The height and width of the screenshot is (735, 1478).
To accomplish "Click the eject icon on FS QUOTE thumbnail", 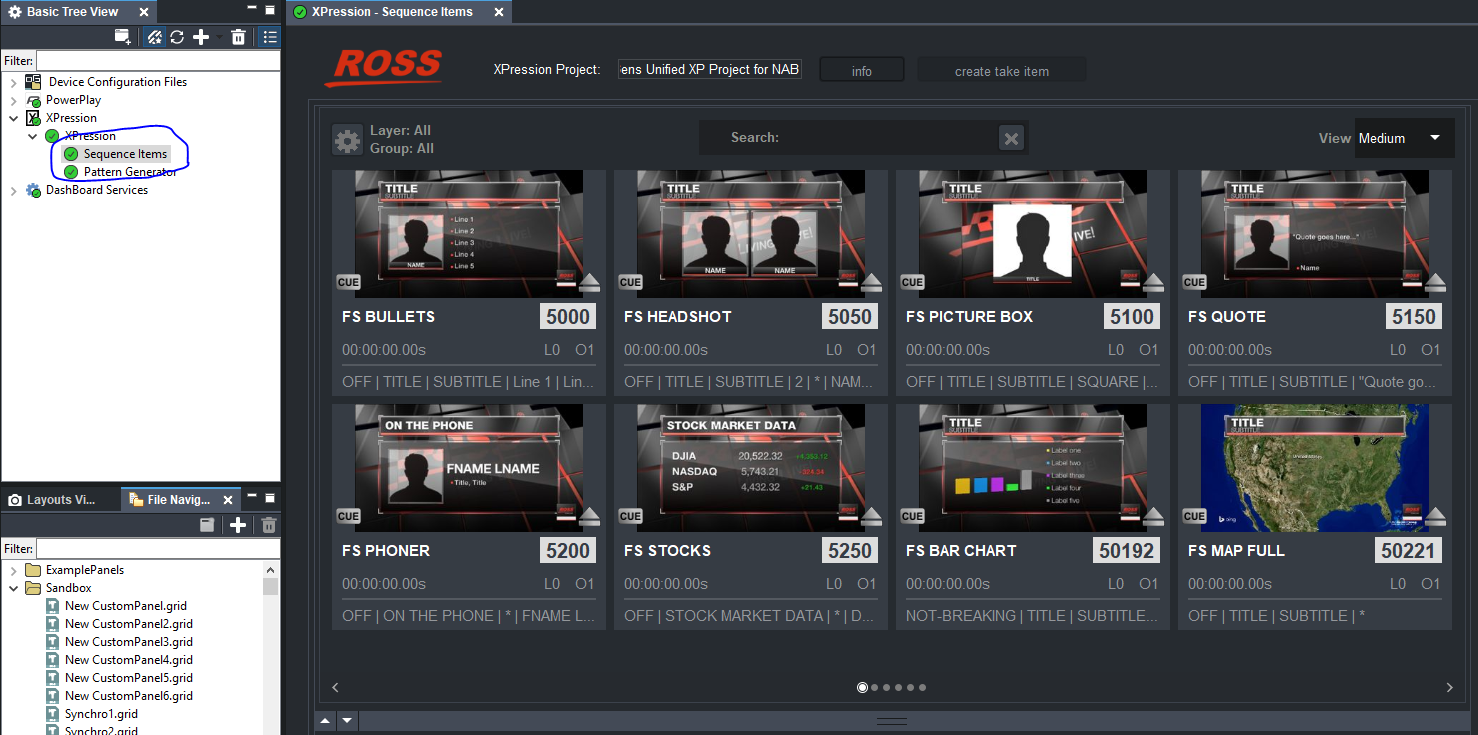I will tap(1436, 283).
